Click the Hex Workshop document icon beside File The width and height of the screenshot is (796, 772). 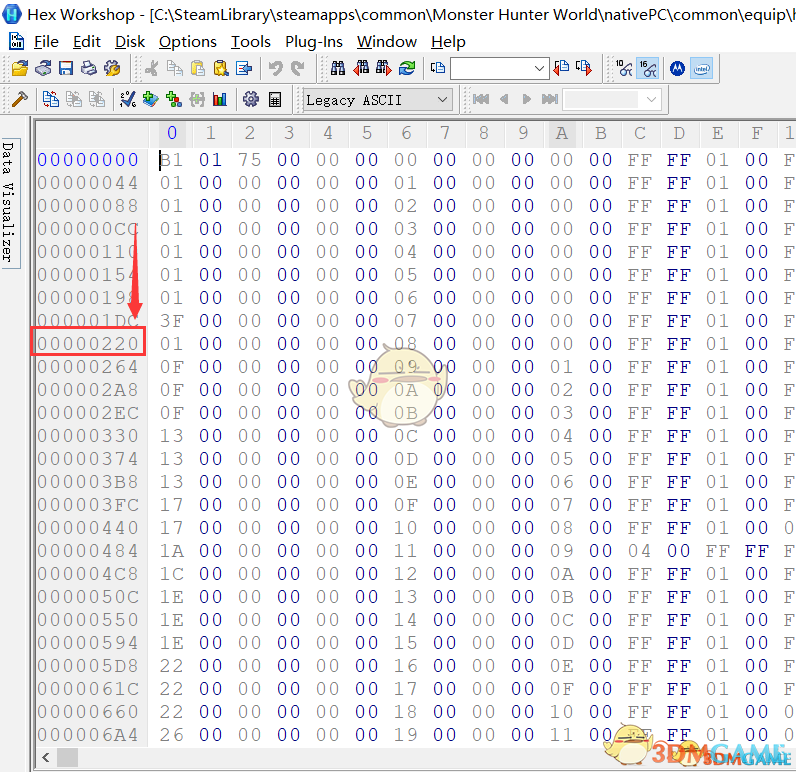[16, 41]
